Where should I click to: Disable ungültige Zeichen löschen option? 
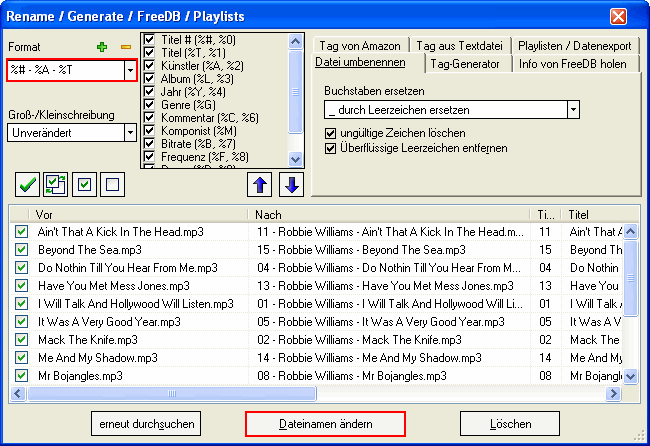(x=330, y=133)
